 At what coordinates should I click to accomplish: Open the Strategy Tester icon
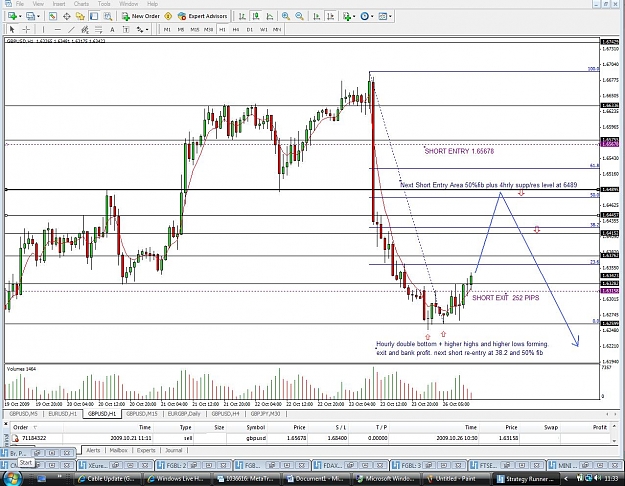point(108,16)
